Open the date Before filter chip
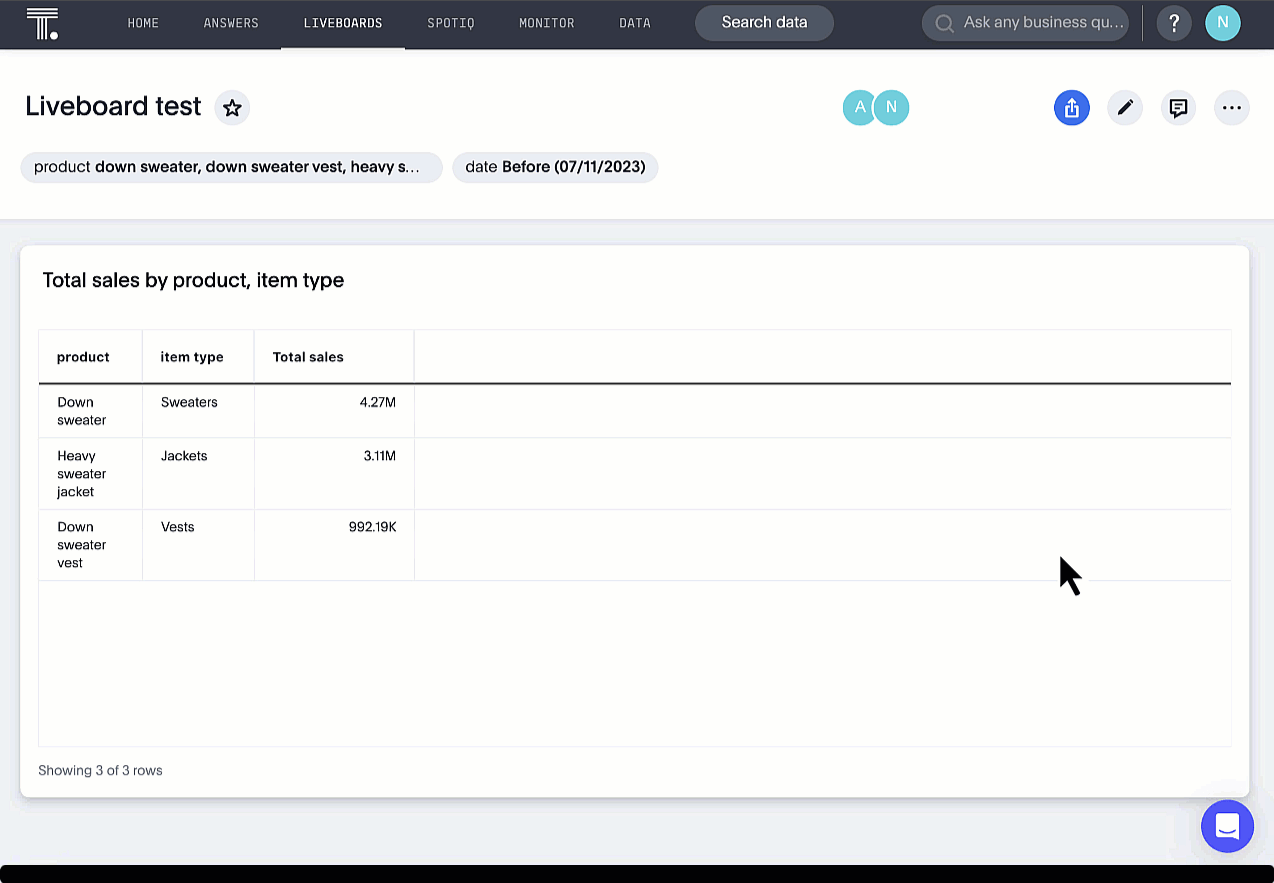This screenshot has width=1274, height=883. [555, 167]
